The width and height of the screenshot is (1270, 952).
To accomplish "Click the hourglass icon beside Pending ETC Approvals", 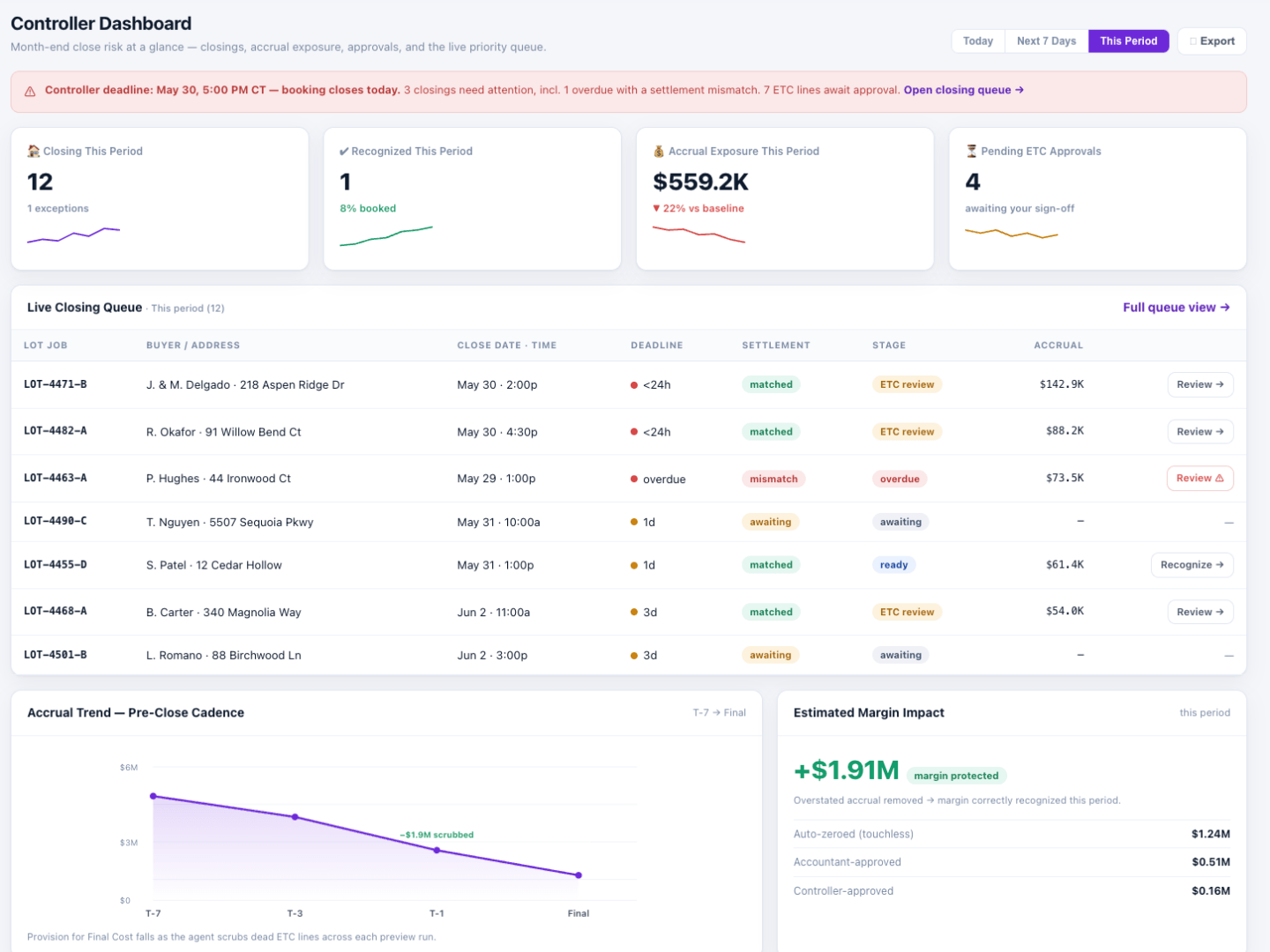I will click(x=972, y=151).
